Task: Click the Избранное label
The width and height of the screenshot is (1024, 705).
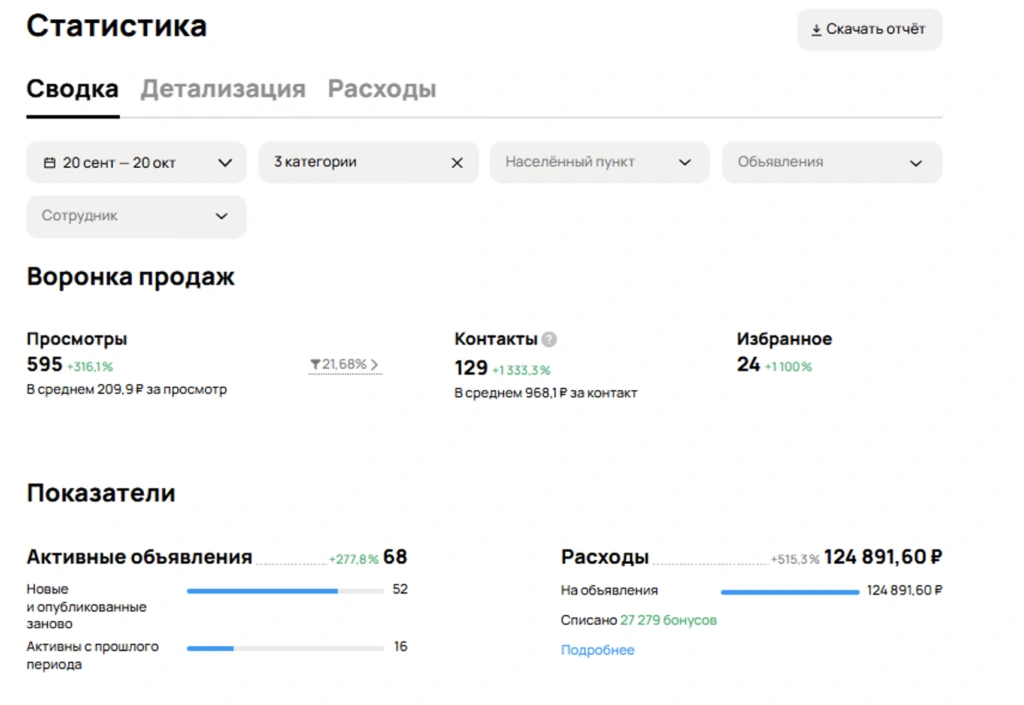Action: [x=784, y=339]
